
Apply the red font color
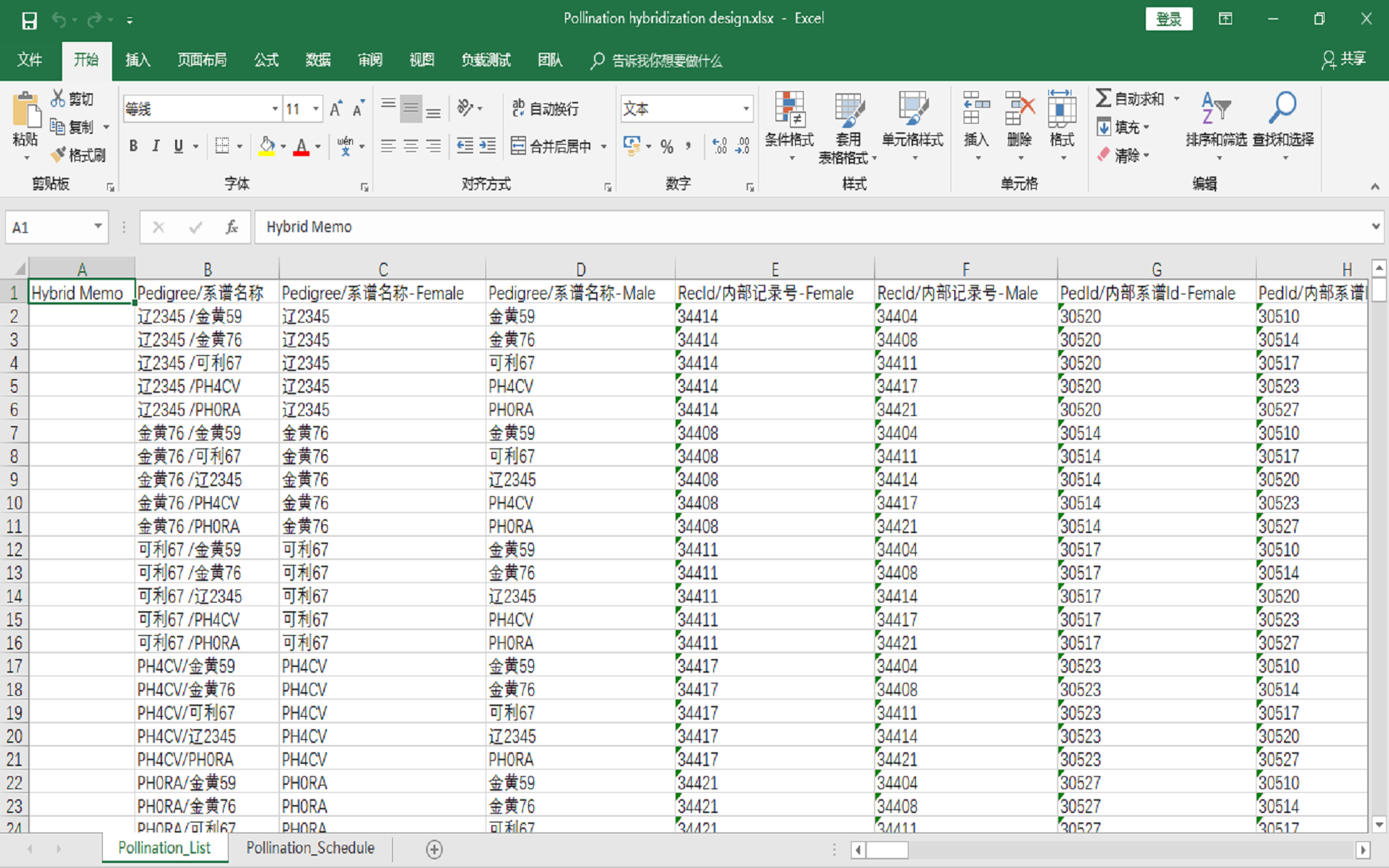(302, 147)
